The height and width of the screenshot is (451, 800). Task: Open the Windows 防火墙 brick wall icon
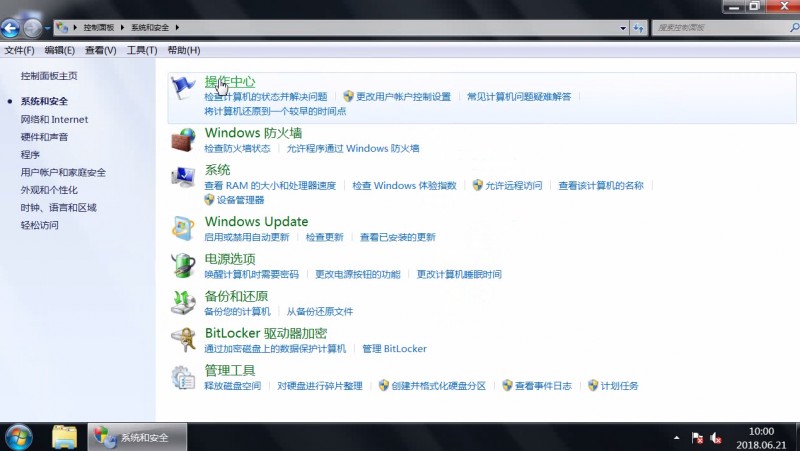click(x=183, y=140)
